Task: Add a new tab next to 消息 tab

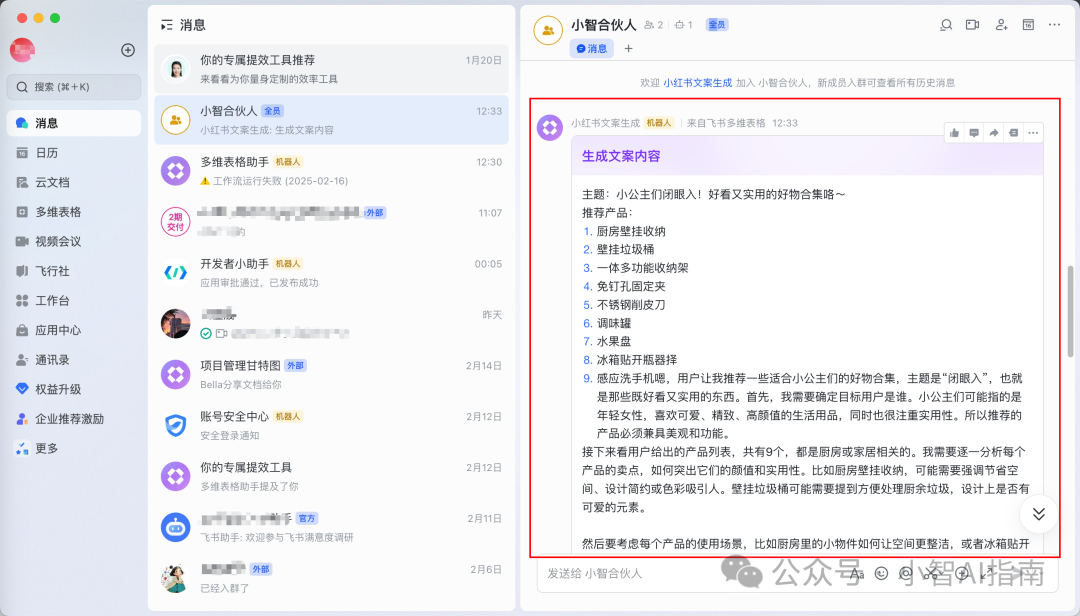Action: [x=629, y=48]
